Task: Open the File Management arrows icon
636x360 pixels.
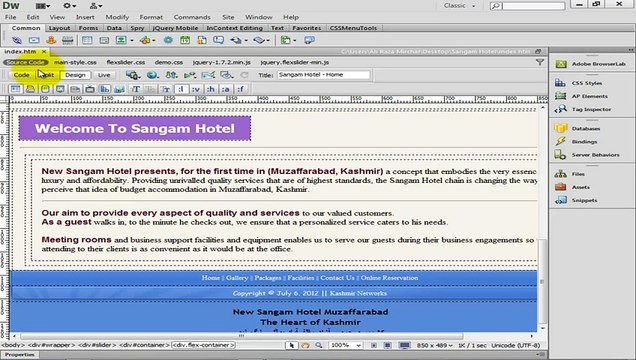Action: (x=172, y=75)
